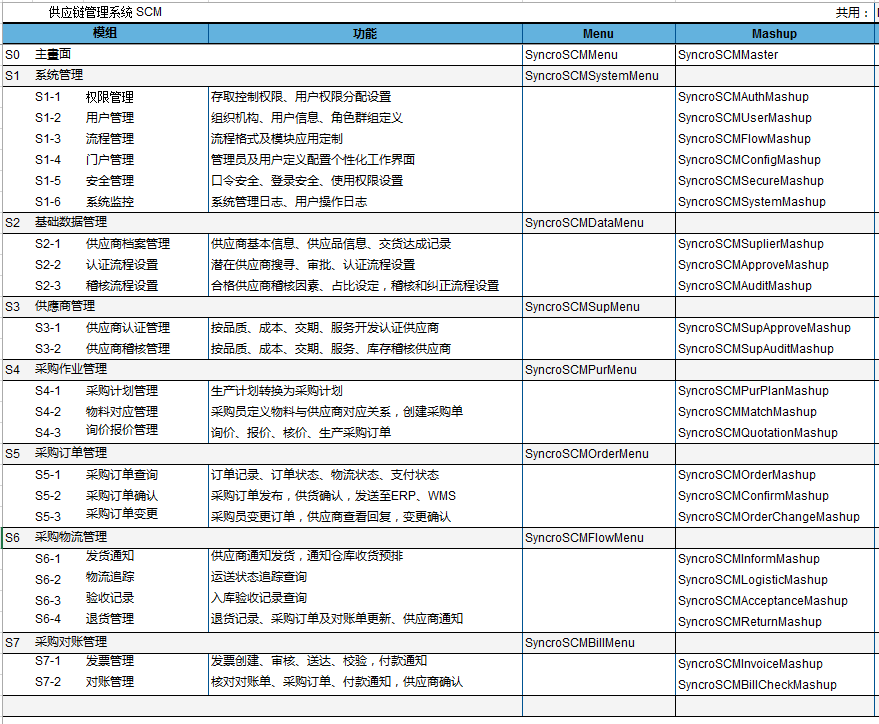Click the "权限管理" cell
879x724 pixels.
coord(109,97)
